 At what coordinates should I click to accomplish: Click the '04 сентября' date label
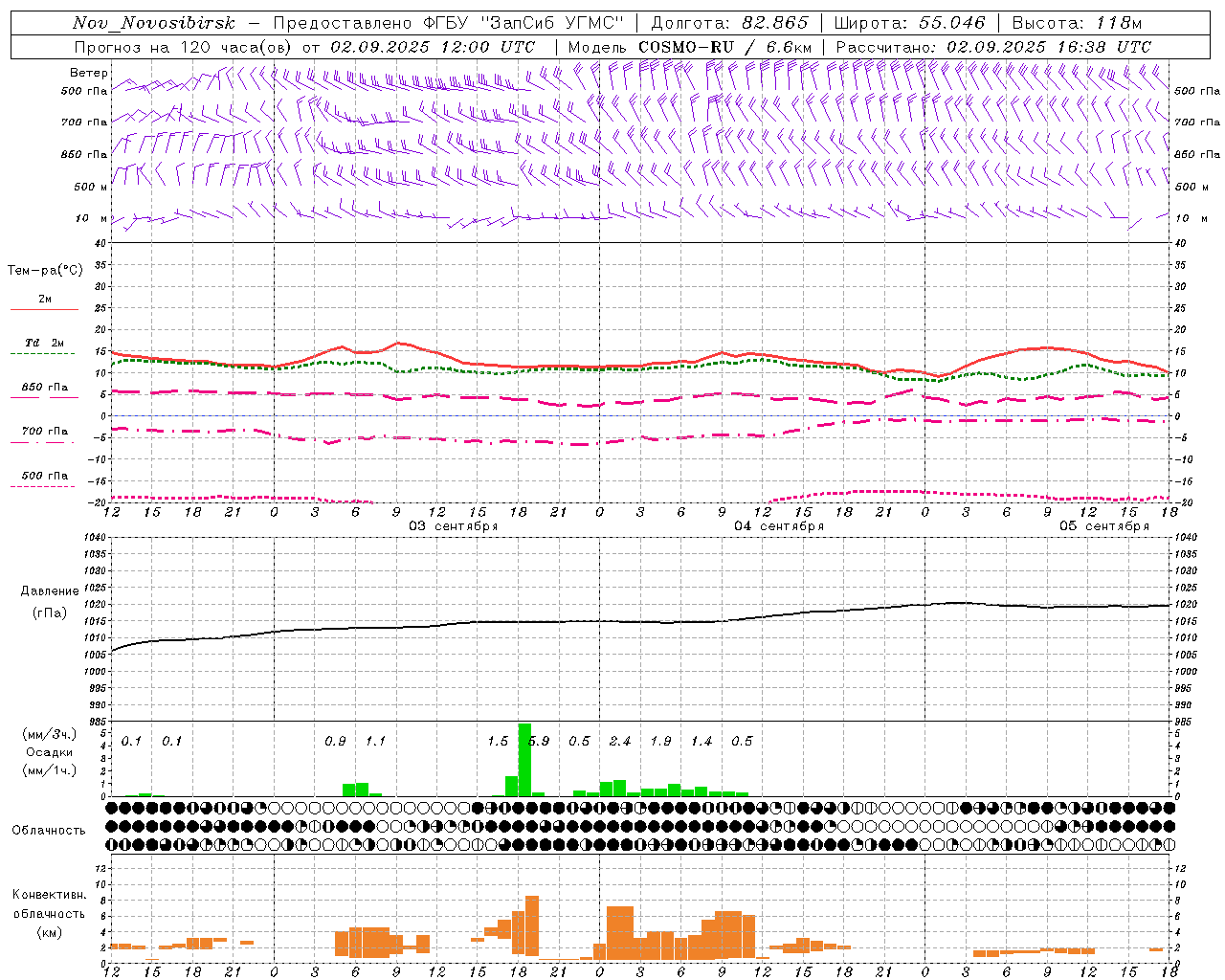click(x=779, y=526)
